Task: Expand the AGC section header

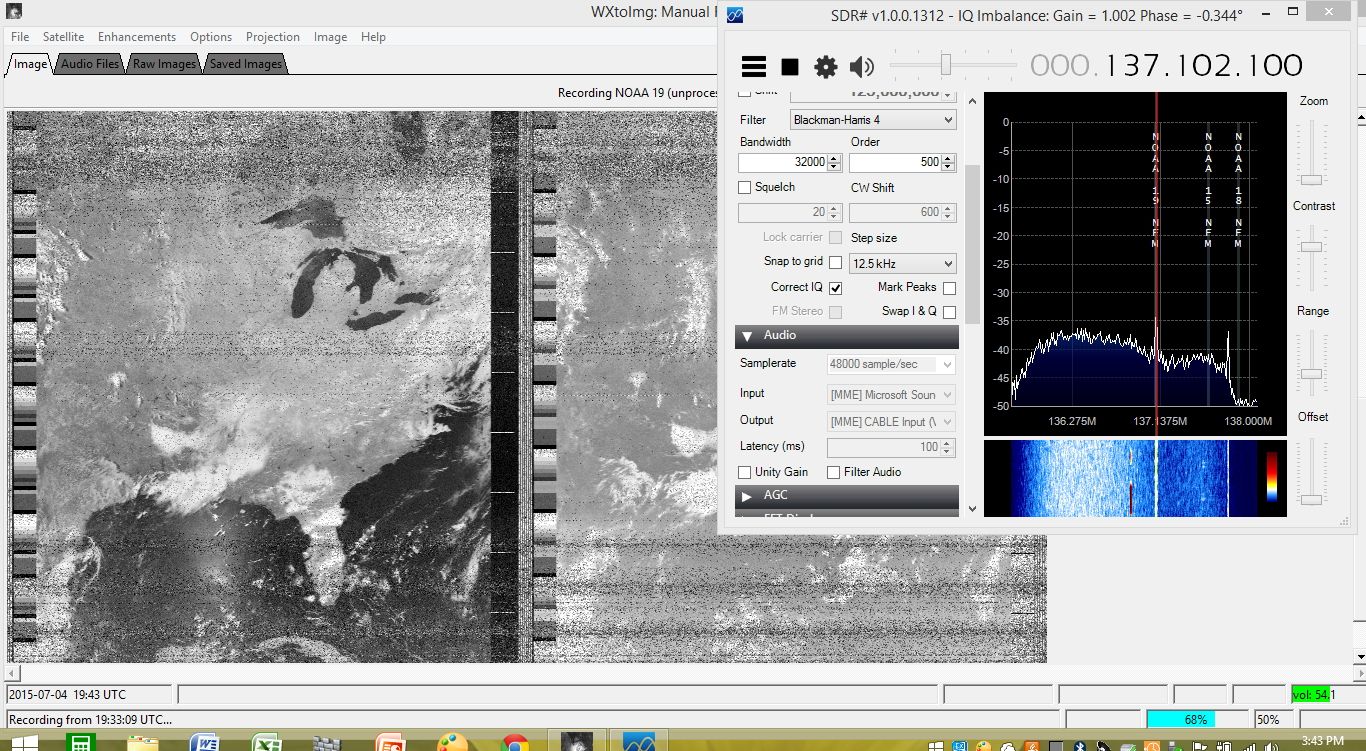Action: [846, 495]
